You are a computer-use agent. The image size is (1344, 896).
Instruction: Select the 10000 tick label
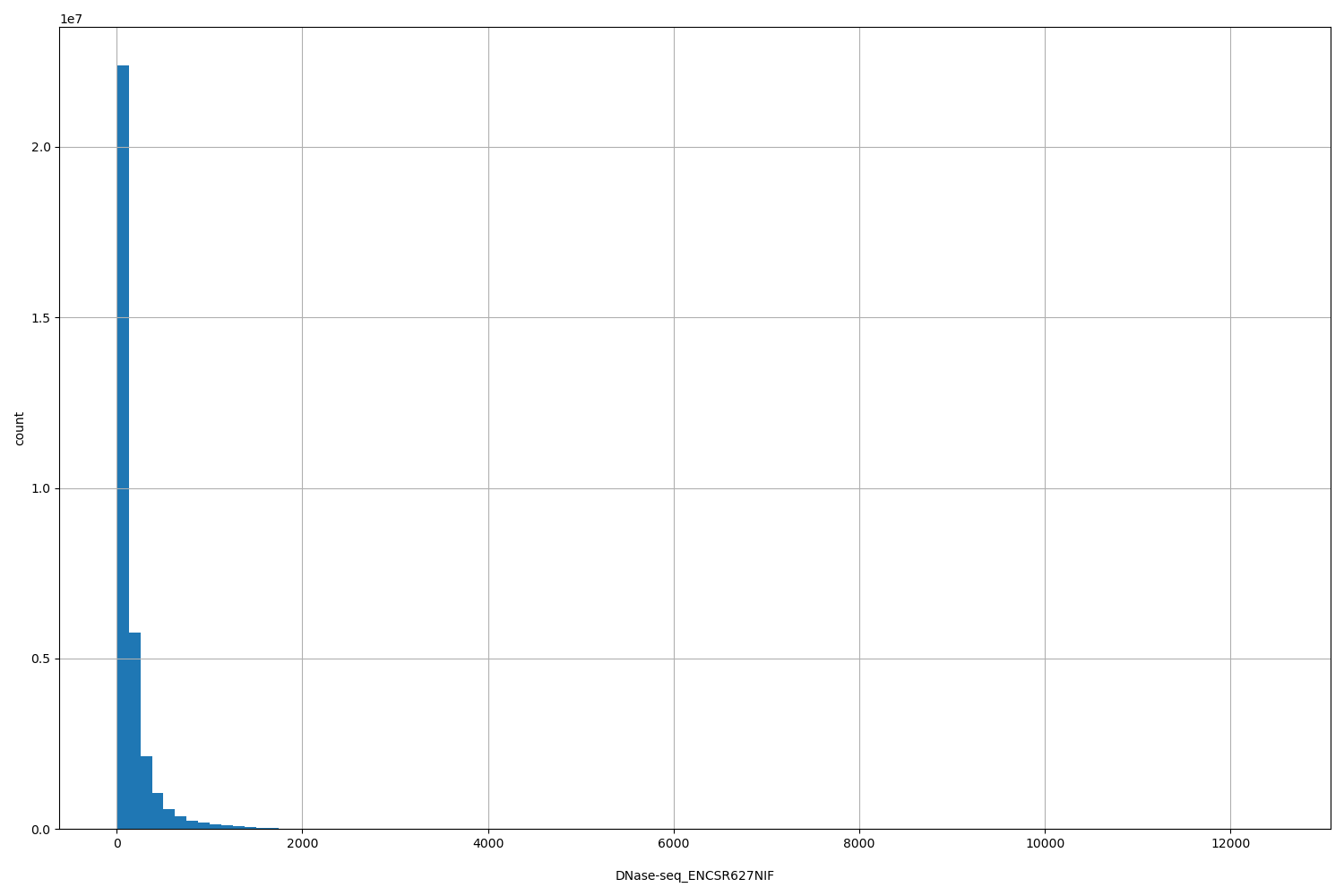1046,843
